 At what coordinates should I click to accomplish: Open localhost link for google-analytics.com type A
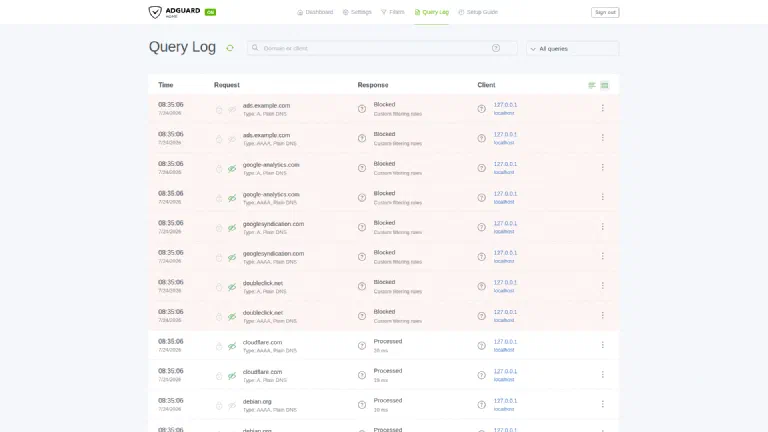point(504,172)
